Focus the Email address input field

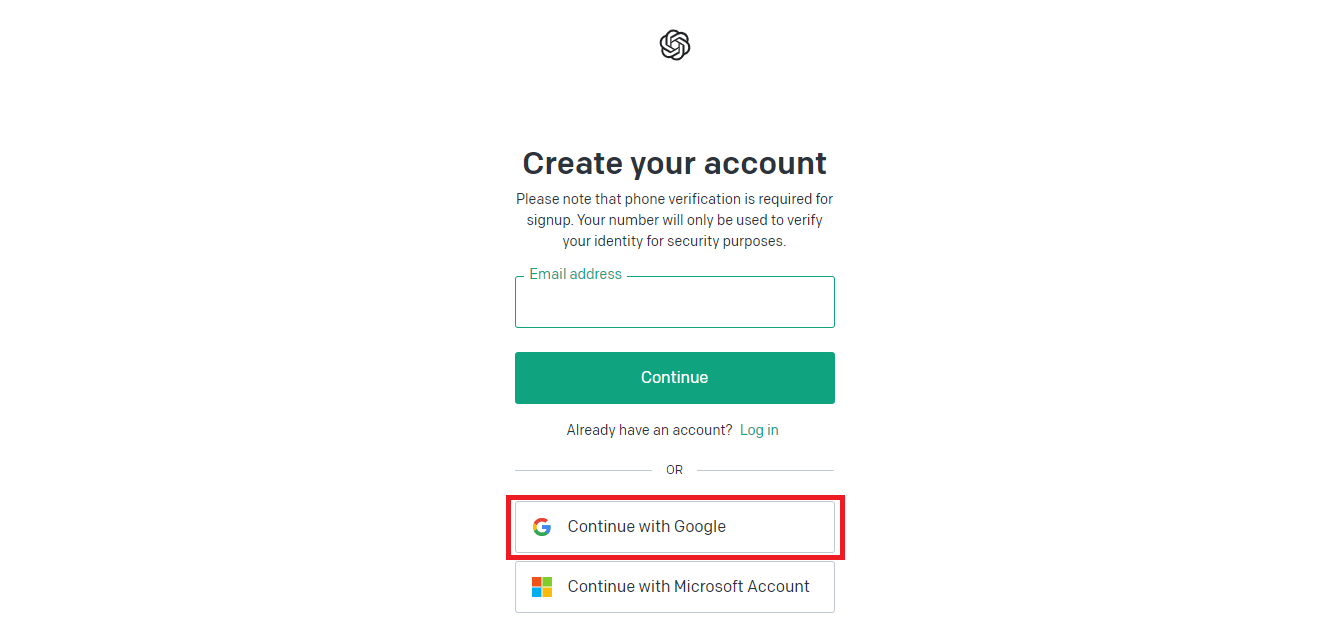(x=675, y=302)
